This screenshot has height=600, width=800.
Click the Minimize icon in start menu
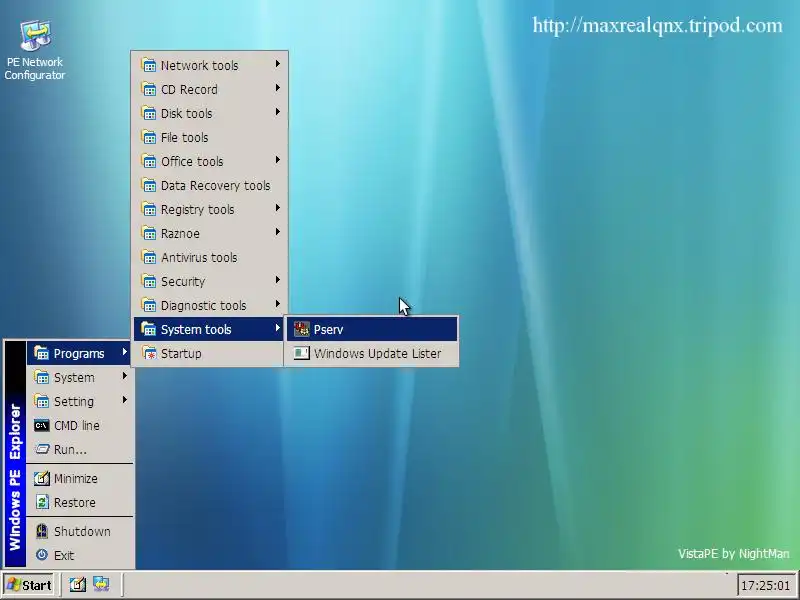click(x=41, y=478)
